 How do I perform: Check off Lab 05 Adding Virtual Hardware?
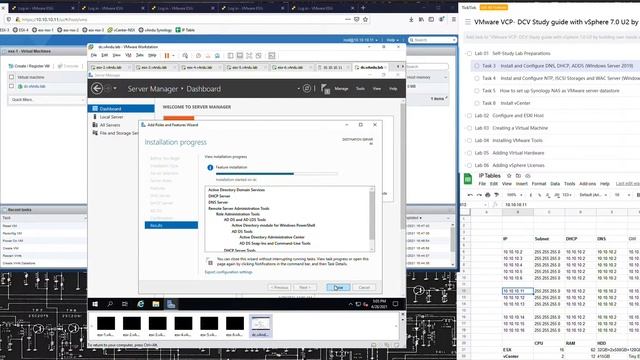(469, 153)
